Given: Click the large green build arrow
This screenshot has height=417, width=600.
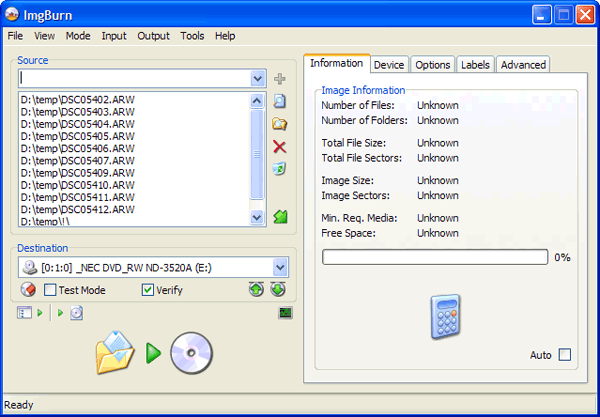Looking at the screenshot, I should pyautogui.click(x=153, y=353).
